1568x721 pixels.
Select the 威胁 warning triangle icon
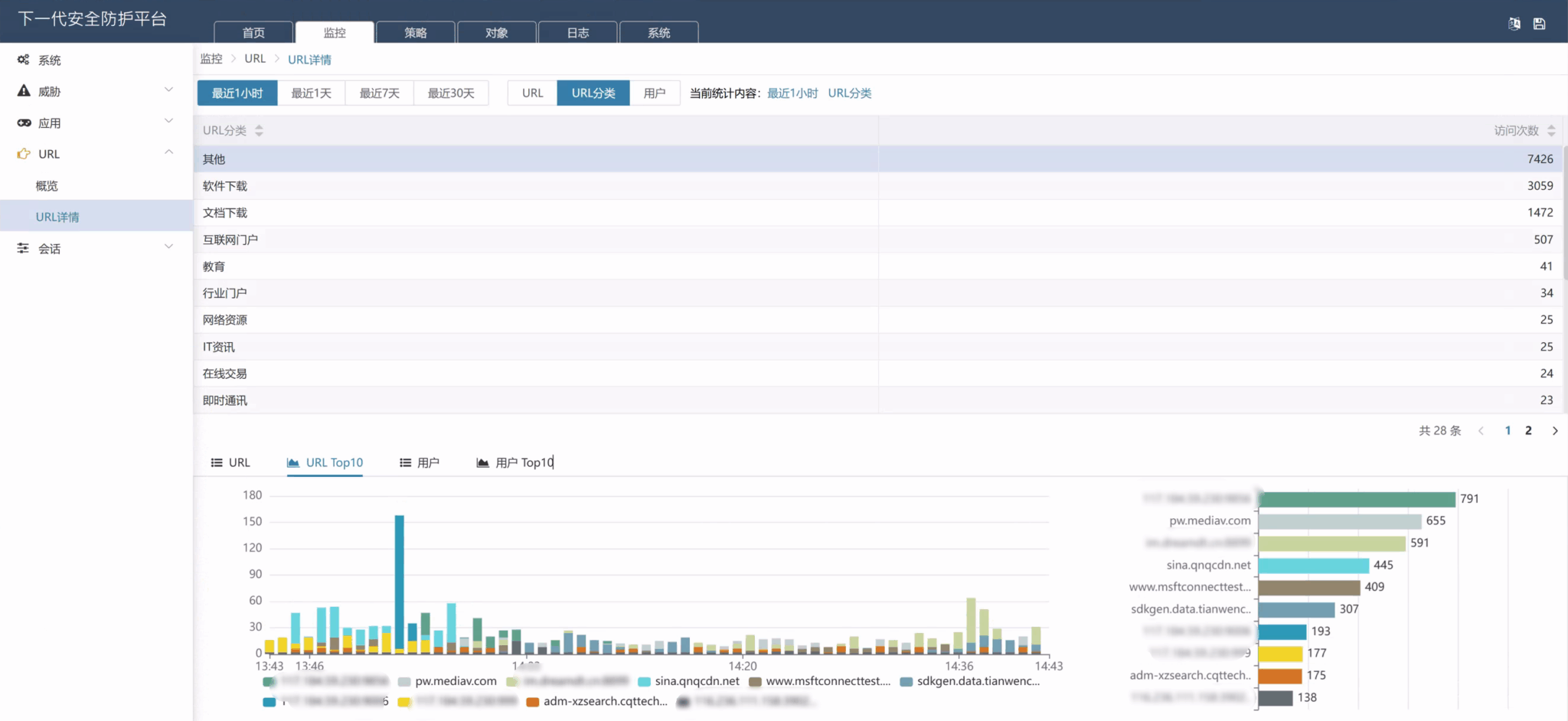[x=24, y=90]
